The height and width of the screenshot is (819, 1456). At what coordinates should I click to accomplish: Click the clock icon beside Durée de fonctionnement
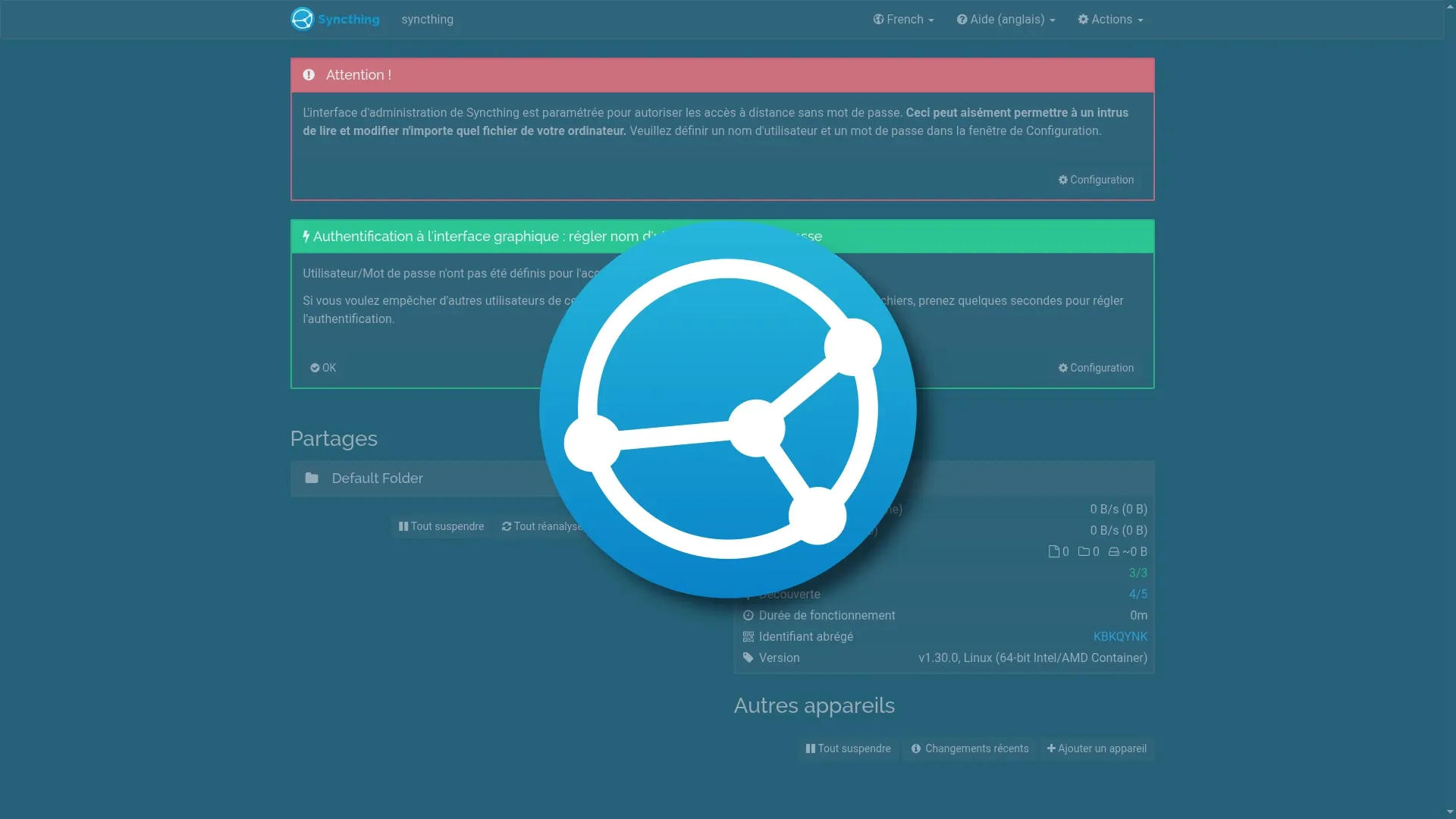click(749, 616)
